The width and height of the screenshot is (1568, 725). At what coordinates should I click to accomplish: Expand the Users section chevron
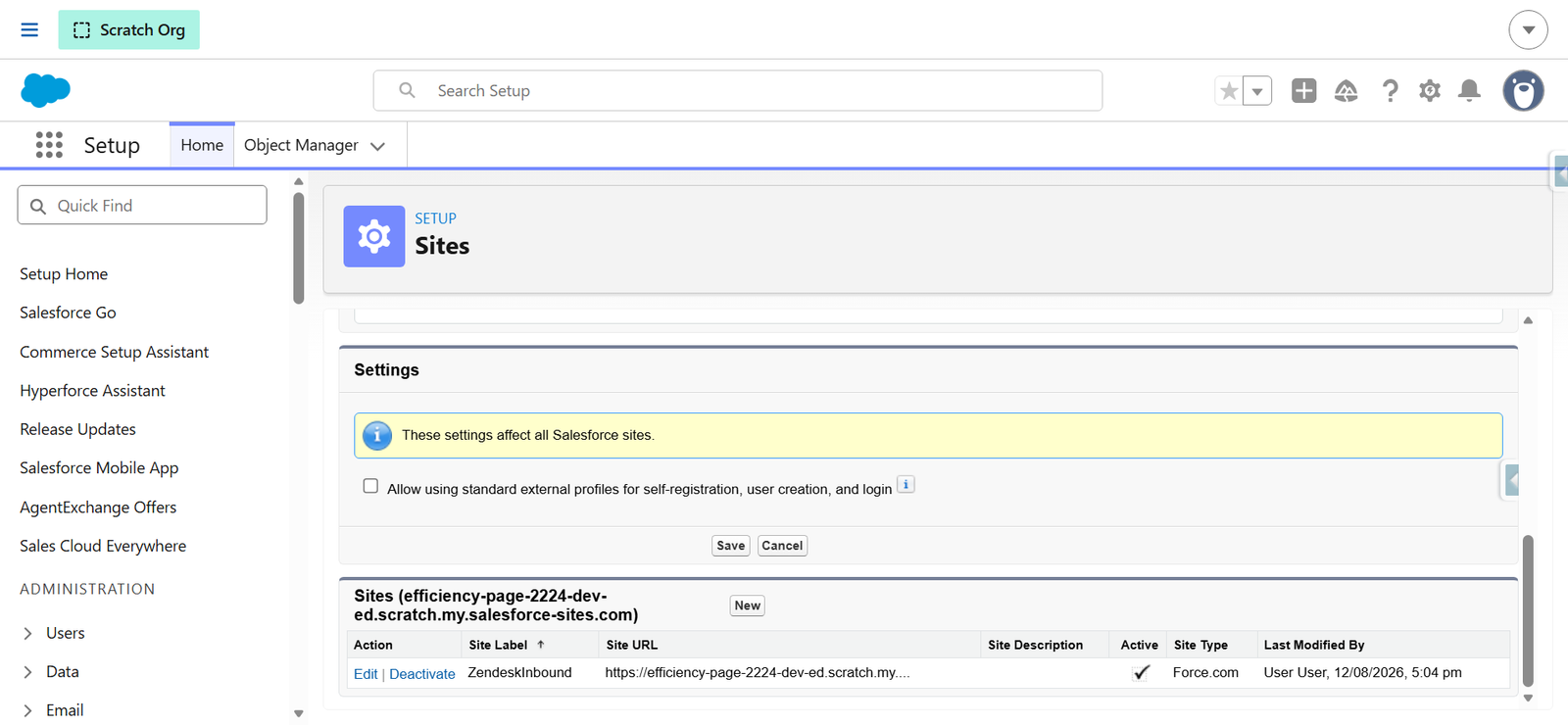[27, 634]
